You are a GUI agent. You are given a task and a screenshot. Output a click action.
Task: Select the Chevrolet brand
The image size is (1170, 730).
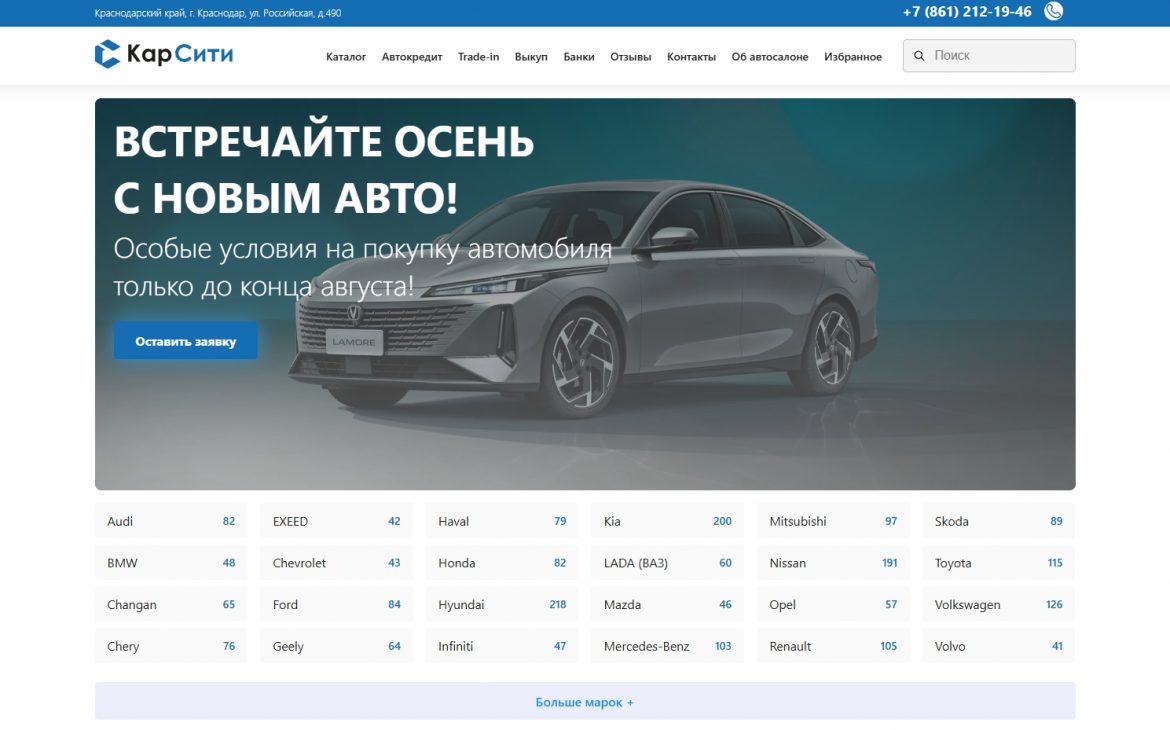337,563
